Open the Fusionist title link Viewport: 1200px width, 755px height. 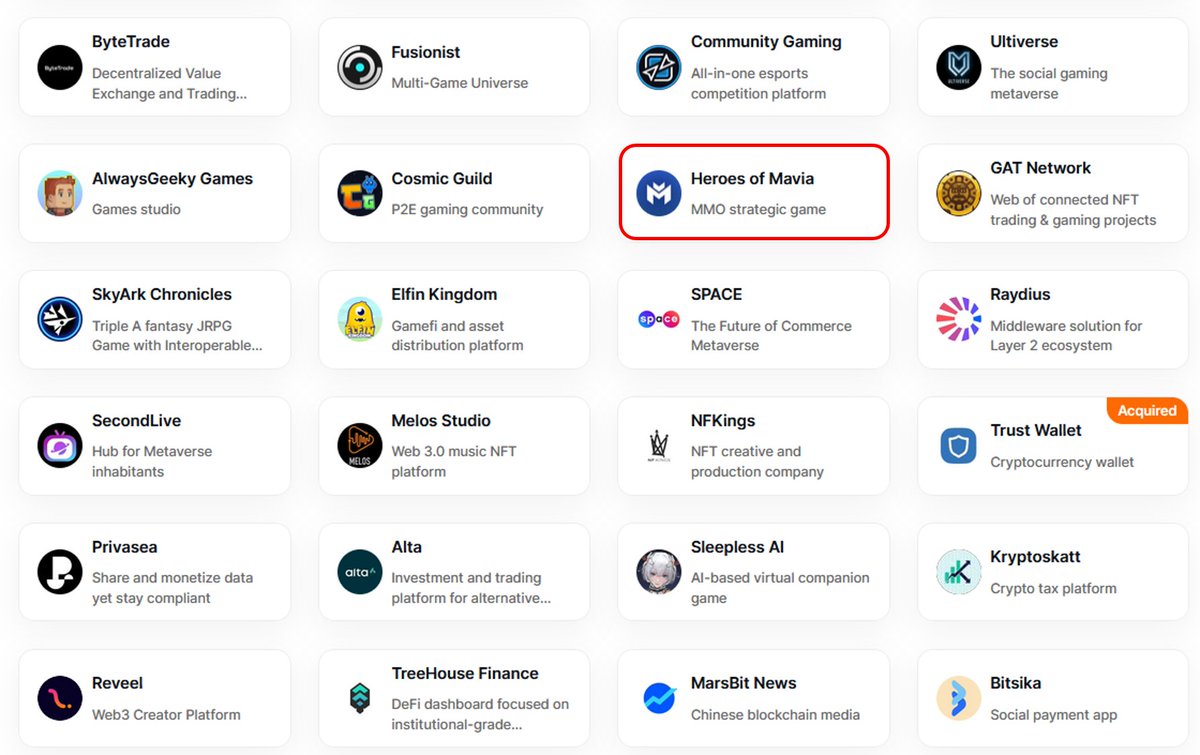pos(426,52)
